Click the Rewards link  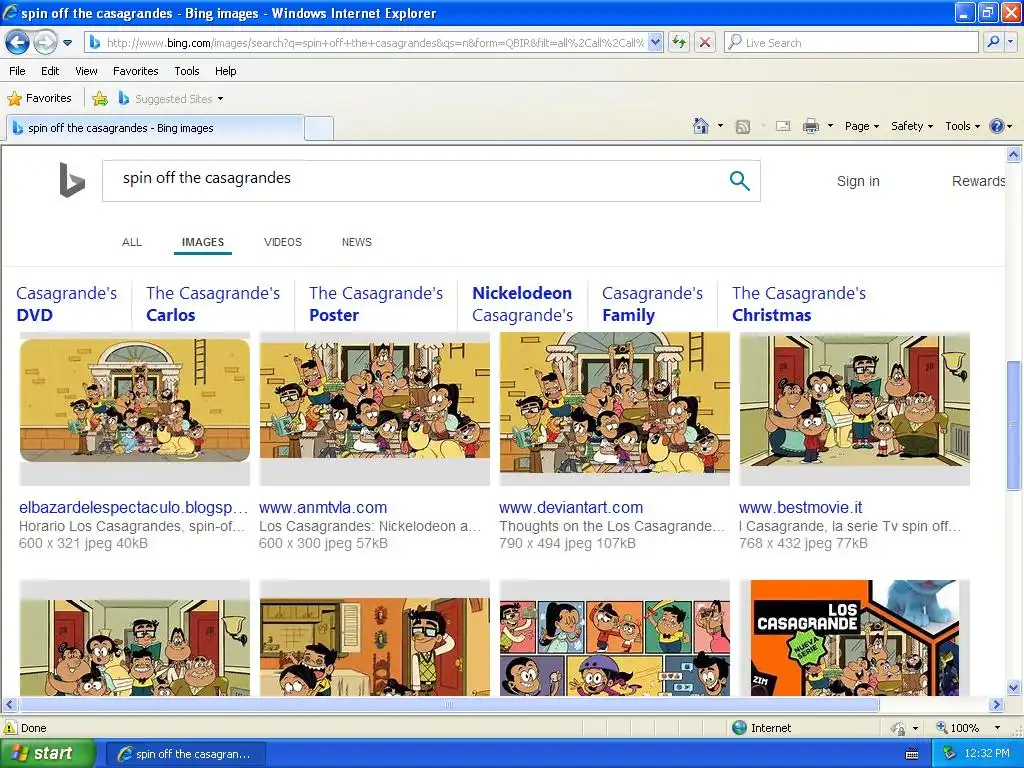[x=978, y=181]
